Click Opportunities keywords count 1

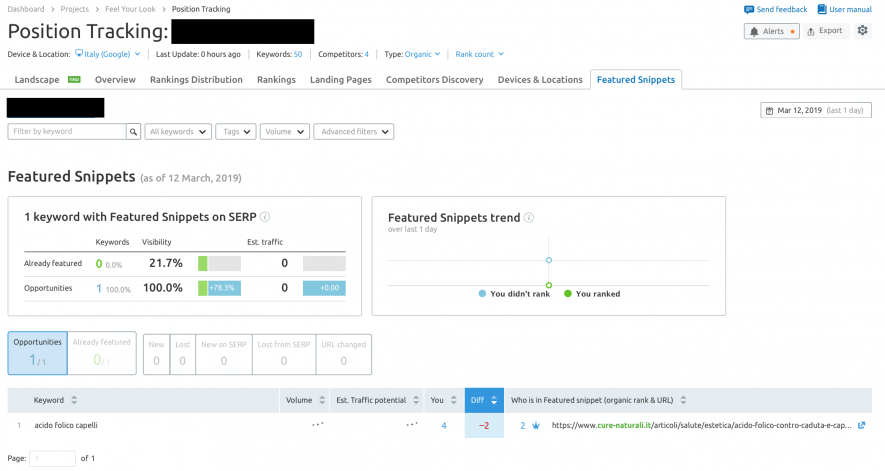pos(99,289)
